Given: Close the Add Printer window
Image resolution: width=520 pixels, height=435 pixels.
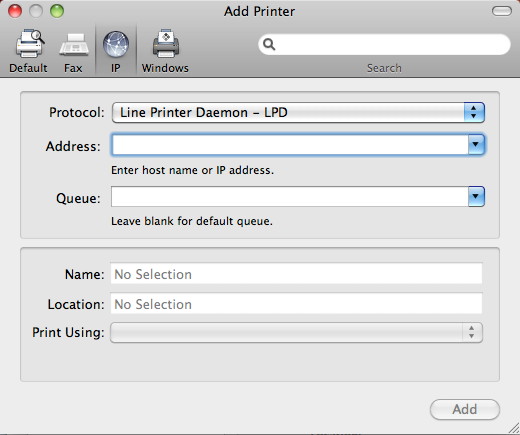Looking at the screenshot, I should pyautogui.click(x=15, y=11).
